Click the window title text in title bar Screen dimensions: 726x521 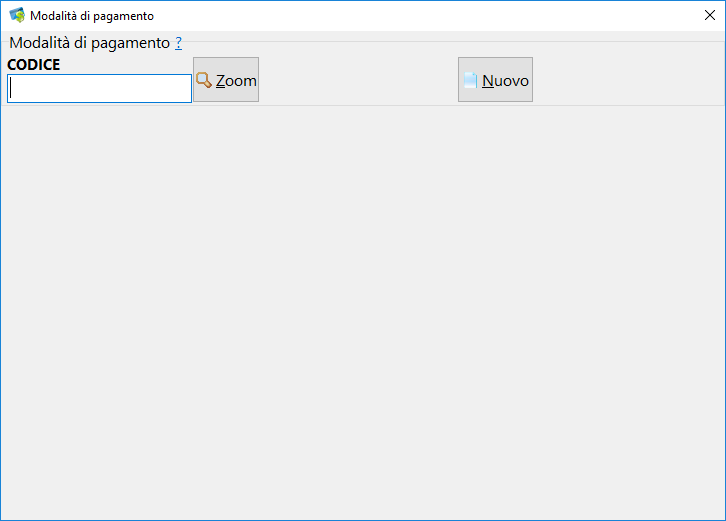tap(92, 16)
